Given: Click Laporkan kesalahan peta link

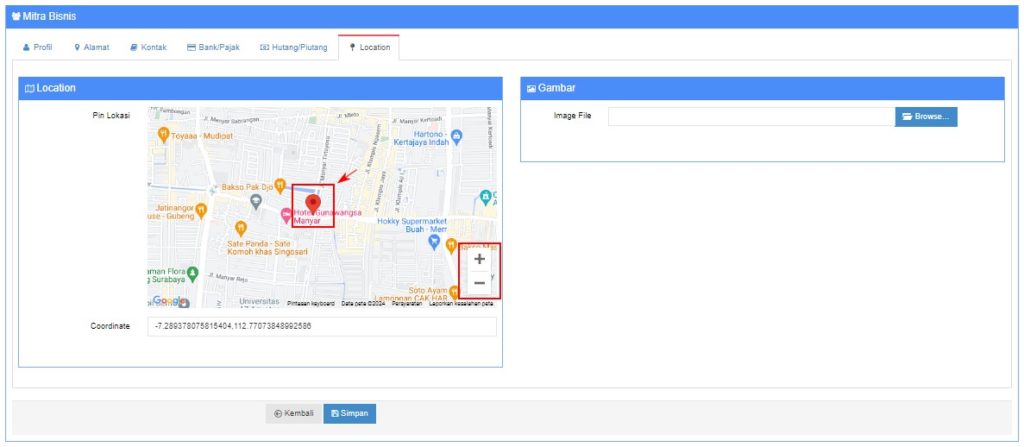Looking at the screenshot, I should [x=461, y=304].
